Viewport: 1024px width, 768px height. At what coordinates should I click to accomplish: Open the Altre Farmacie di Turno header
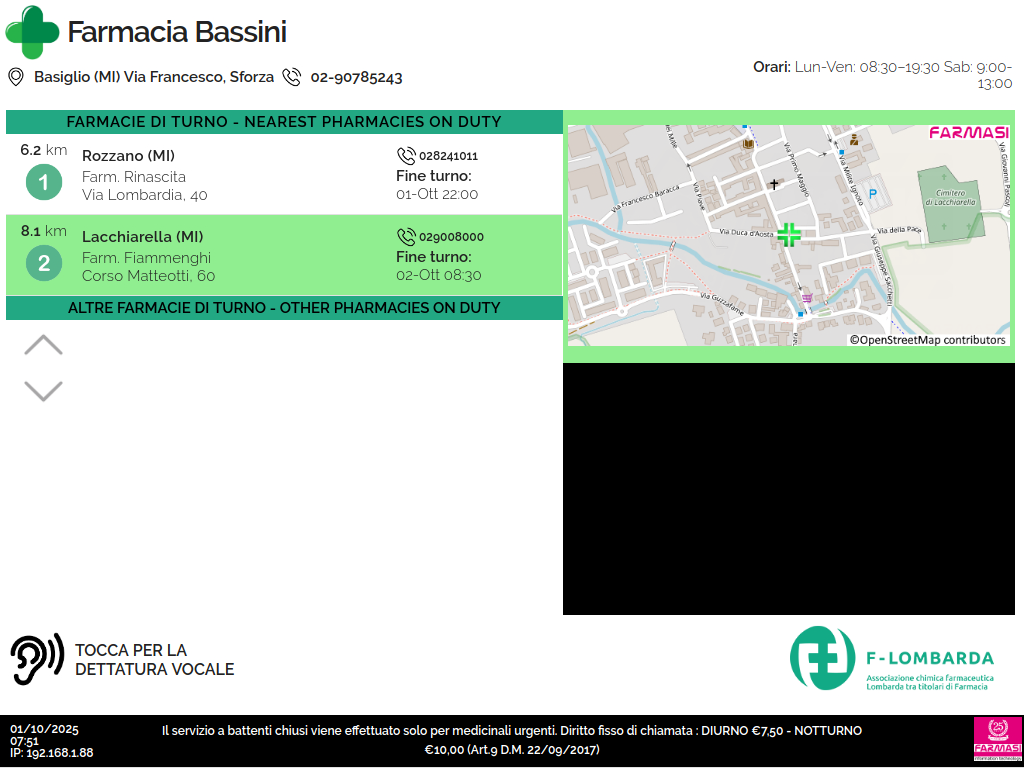tap(284, 308)
